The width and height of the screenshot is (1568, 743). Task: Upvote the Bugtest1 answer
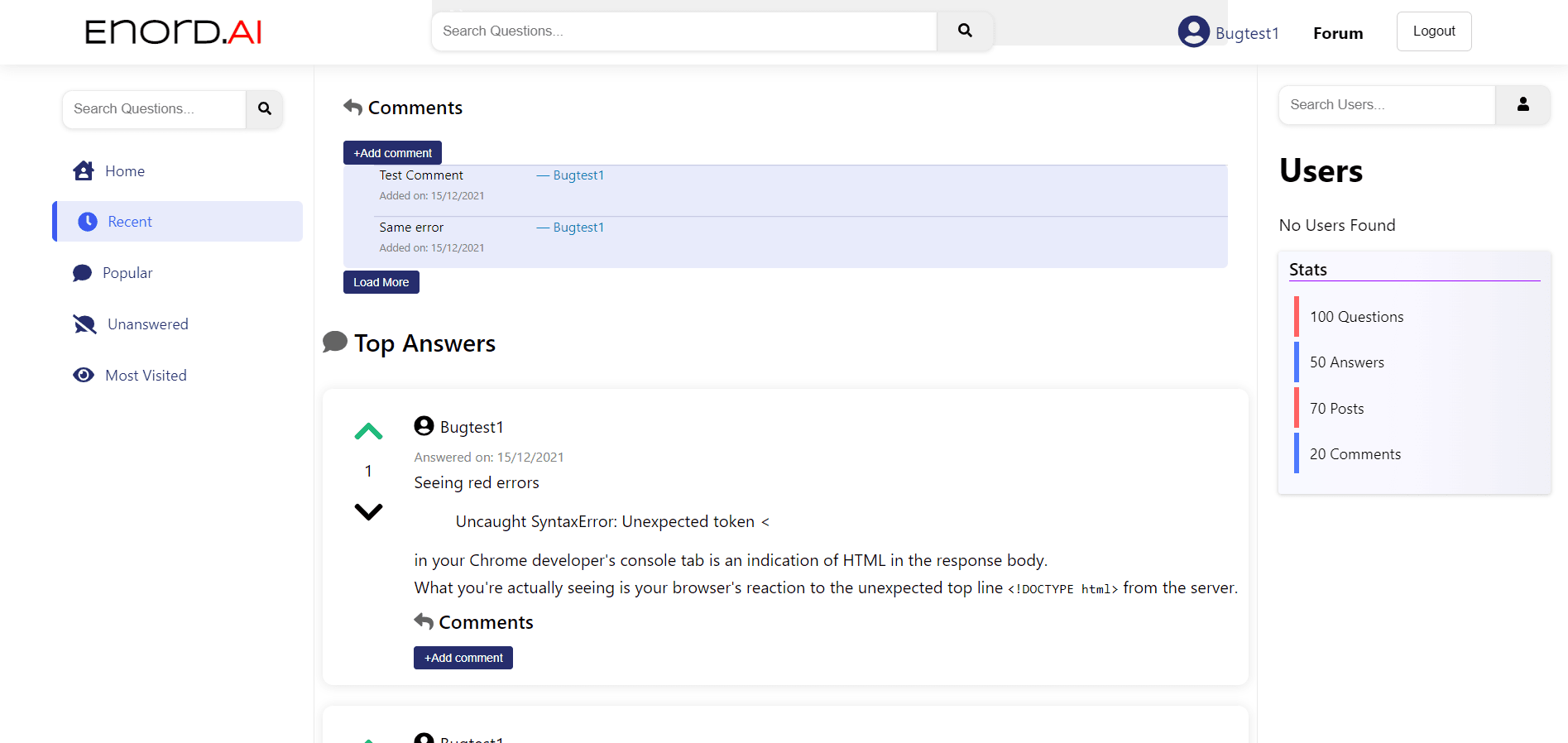(x=368, y=431)
